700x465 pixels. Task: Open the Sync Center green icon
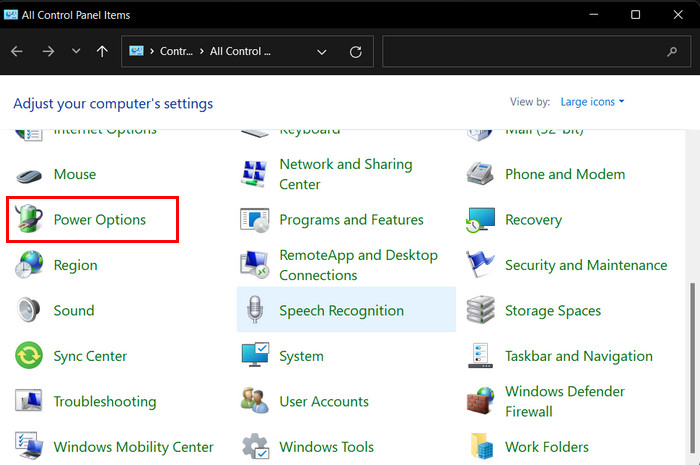tap(29, 355)
